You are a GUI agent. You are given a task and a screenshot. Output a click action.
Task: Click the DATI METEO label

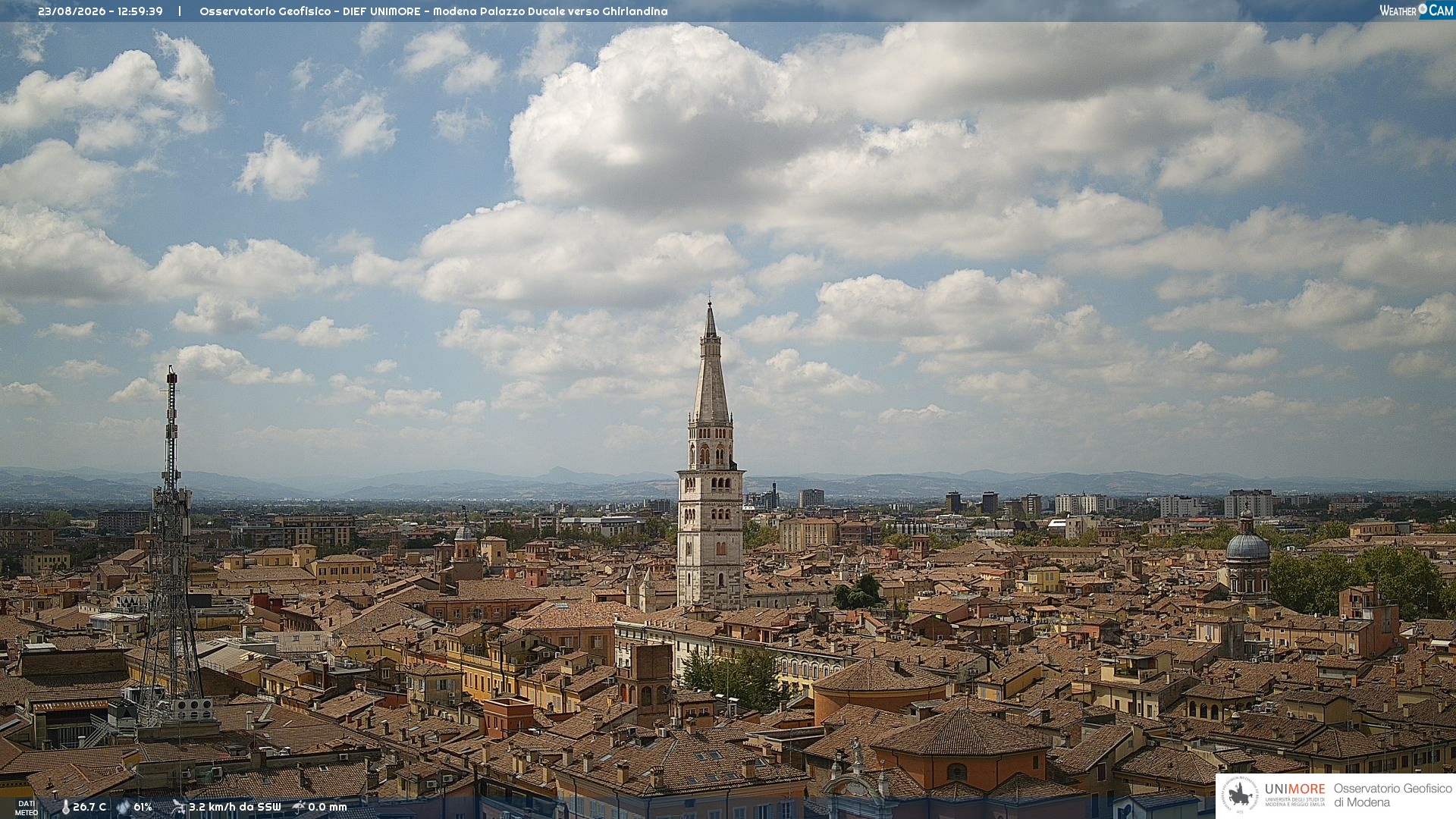pos(27,808)
